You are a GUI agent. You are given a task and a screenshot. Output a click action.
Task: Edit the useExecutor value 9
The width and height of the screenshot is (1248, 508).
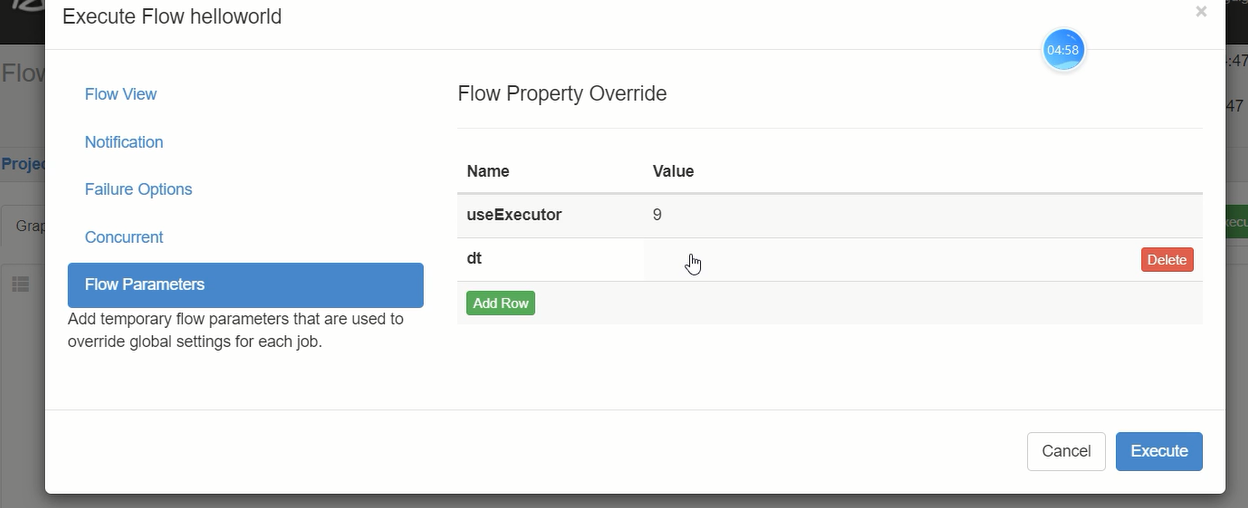point(657,215)
